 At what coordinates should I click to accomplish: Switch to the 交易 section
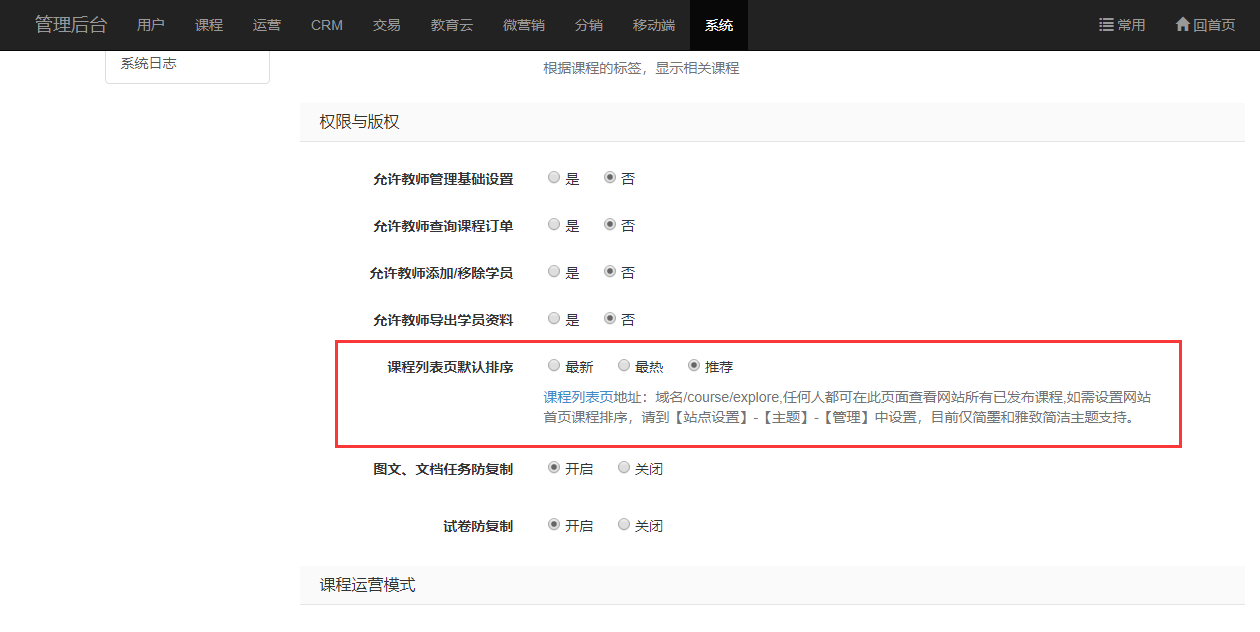386,25
